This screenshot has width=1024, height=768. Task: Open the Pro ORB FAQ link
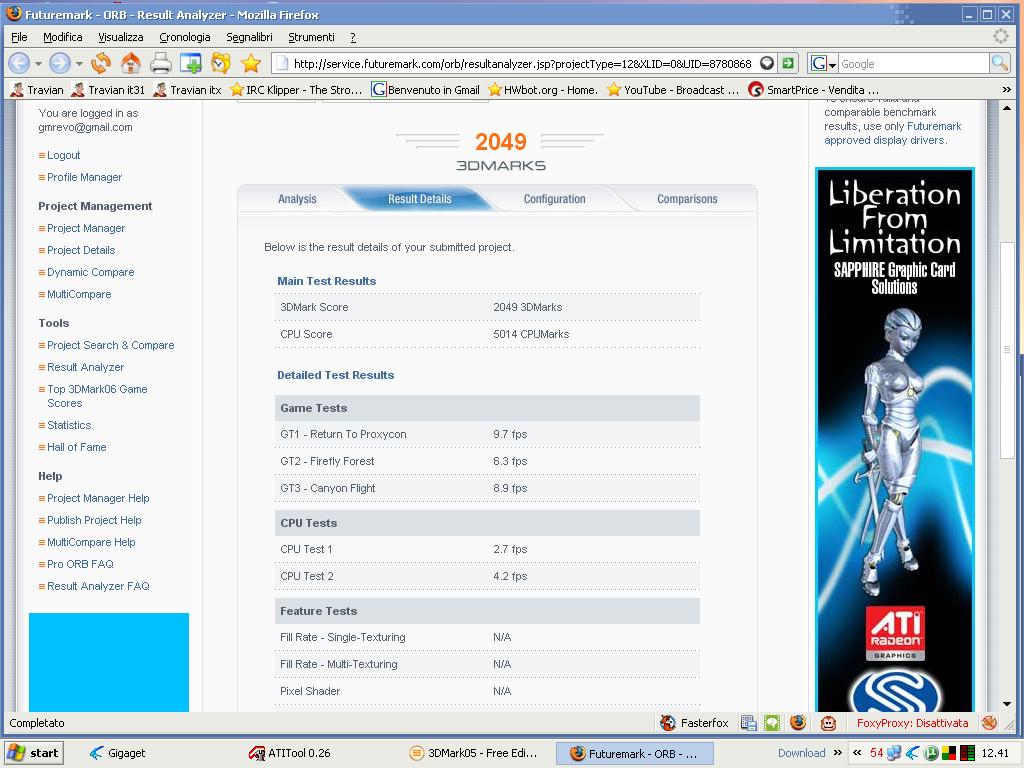point(80,564)
